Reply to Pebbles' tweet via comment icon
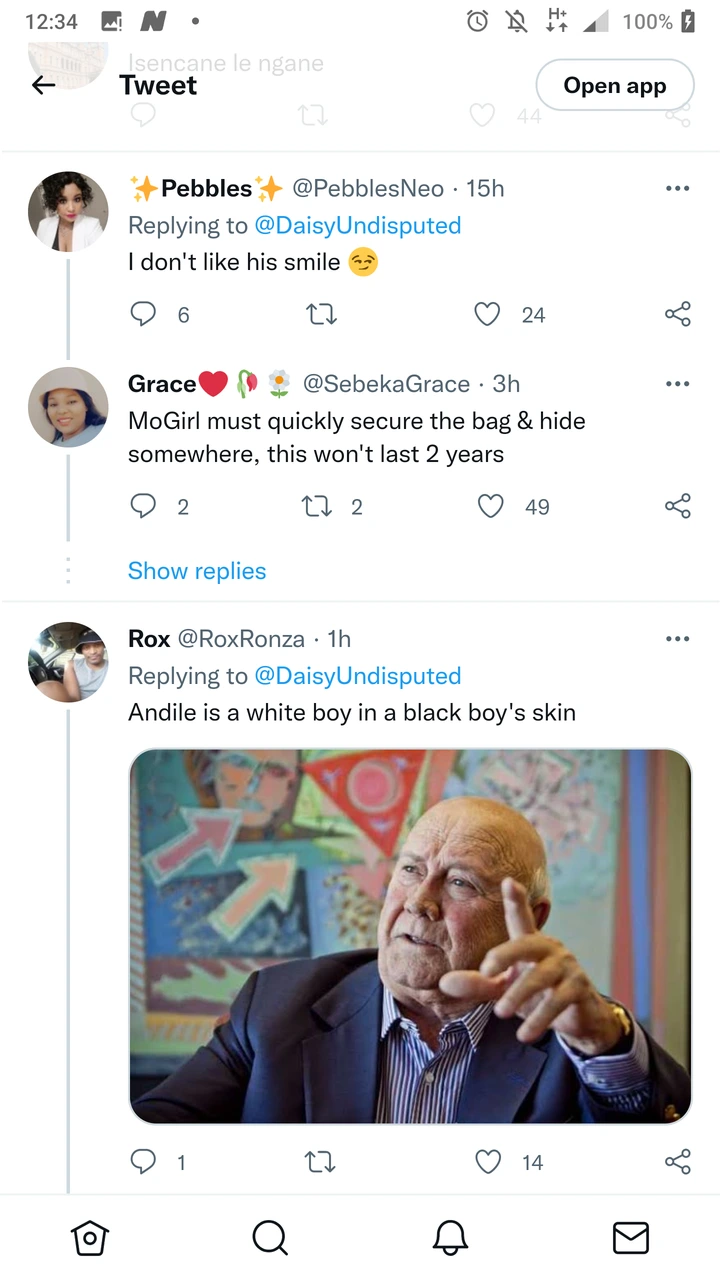The width and height of the screenshot is (720, 1280). coord(144,315)
